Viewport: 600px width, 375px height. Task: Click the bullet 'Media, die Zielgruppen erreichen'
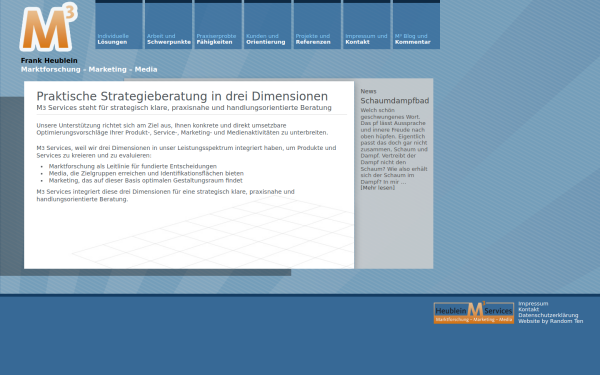click(x=146, y=173)
